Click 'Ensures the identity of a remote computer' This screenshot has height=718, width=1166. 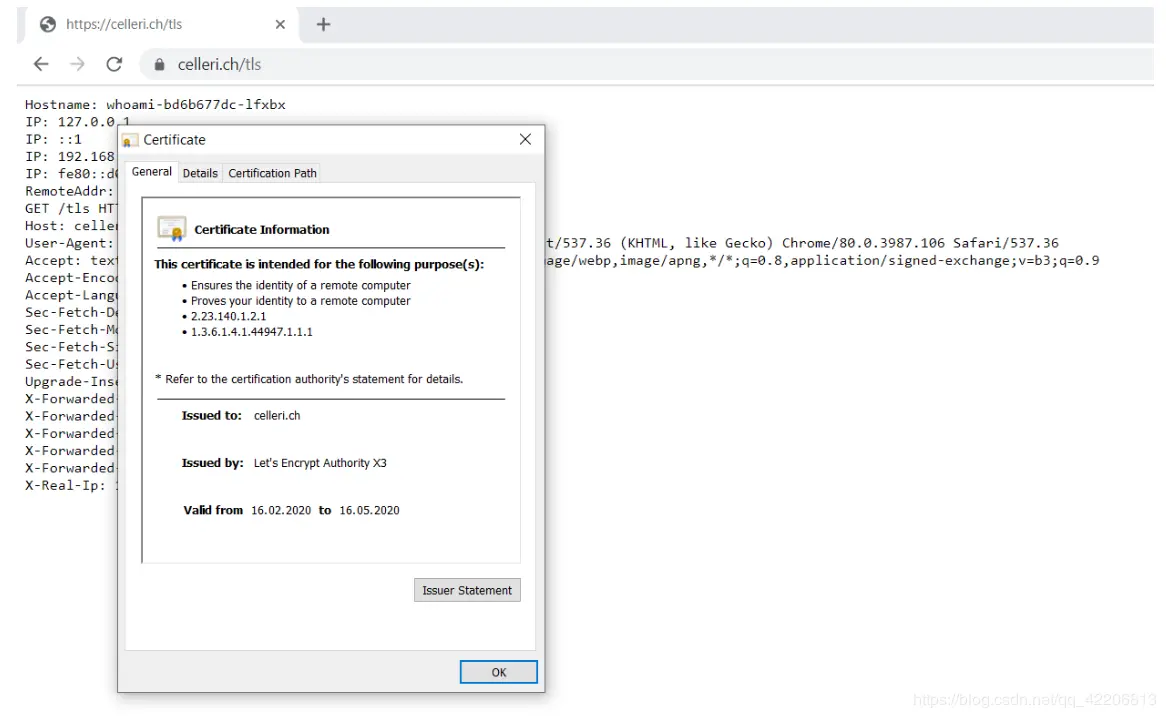coord(300,285)
